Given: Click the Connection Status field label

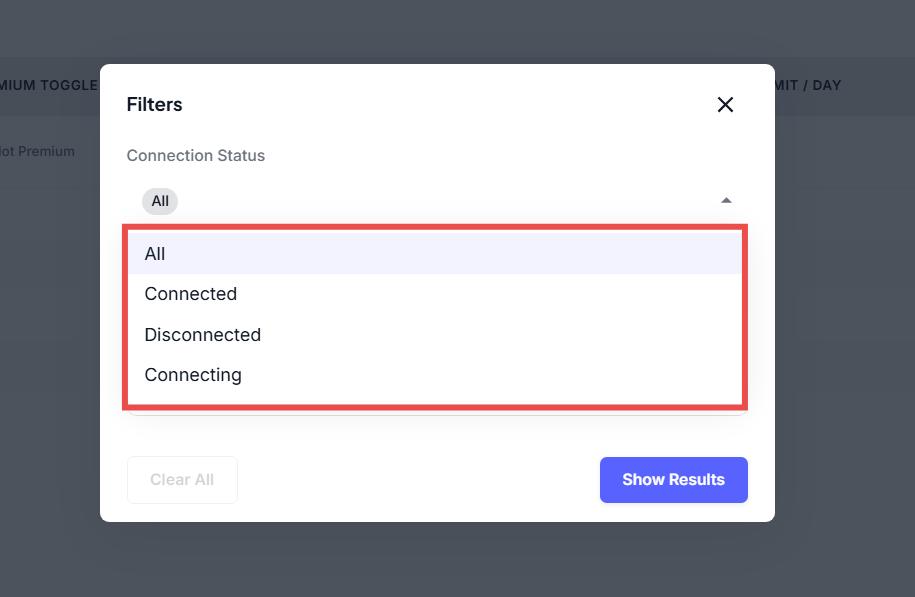Looking at the screenshot, I should (195, 156).
